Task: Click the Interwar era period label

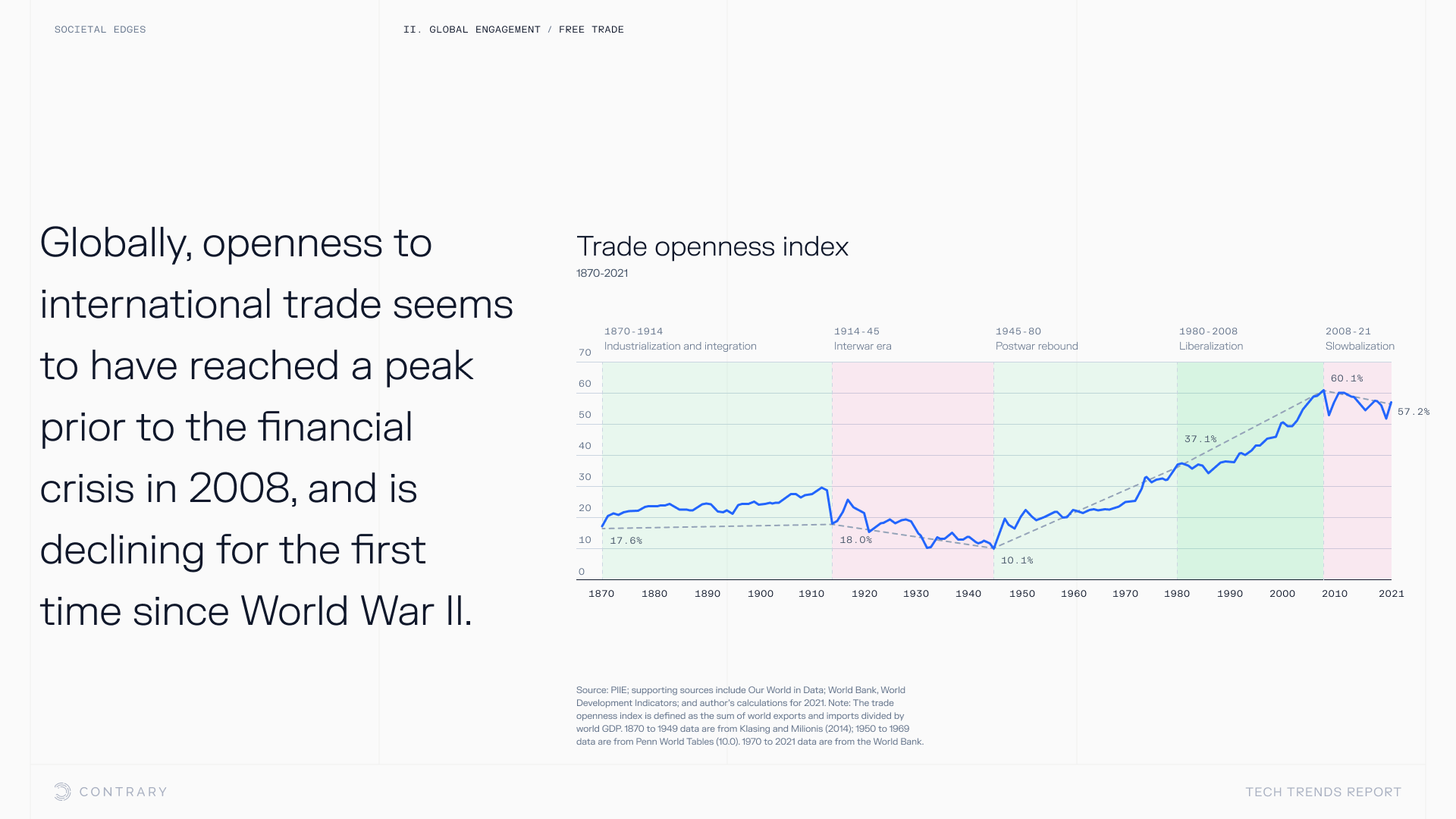Action: [863, 346]
